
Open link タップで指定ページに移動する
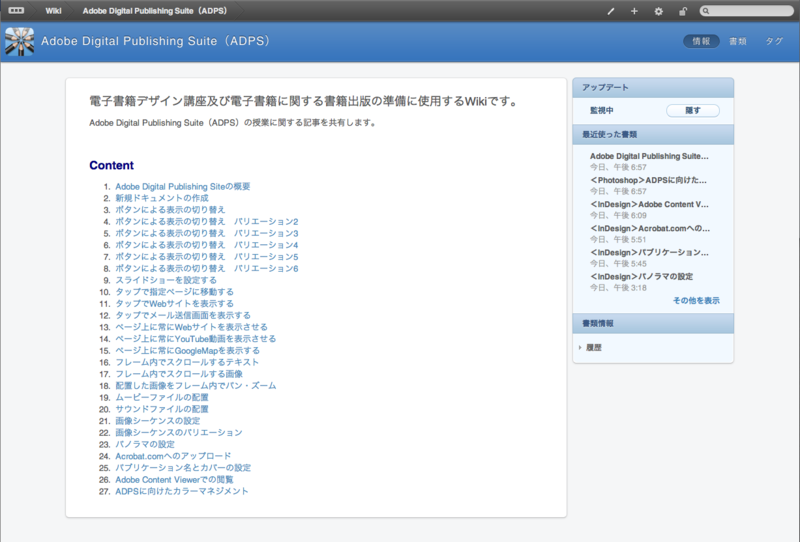click(174, 292)
